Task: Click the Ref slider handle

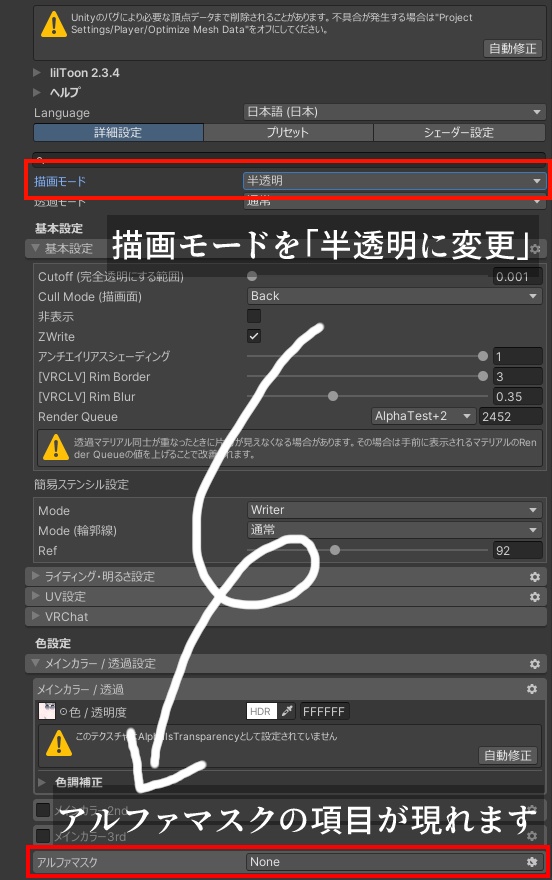Action: [x=335, y=550]
